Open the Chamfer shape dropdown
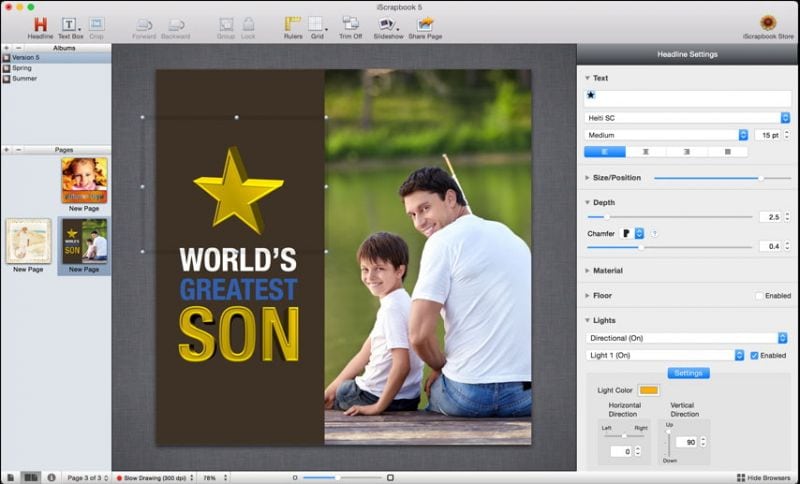This screenshot has height=484, width=800. [632, 234]
